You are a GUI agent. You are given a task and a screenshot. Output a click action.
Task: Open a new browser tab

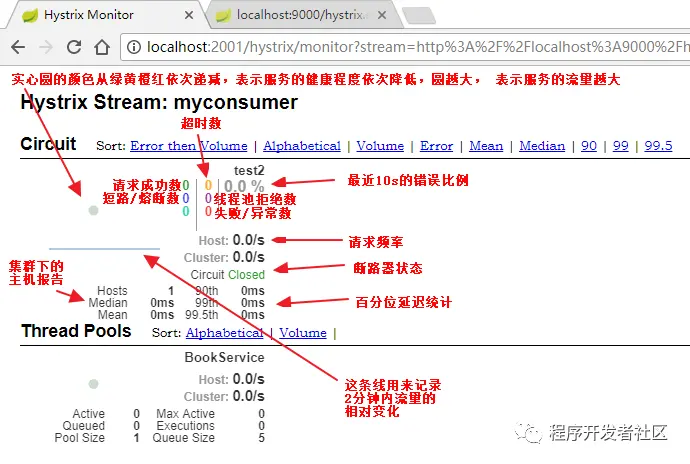click(x=418, y=15)
